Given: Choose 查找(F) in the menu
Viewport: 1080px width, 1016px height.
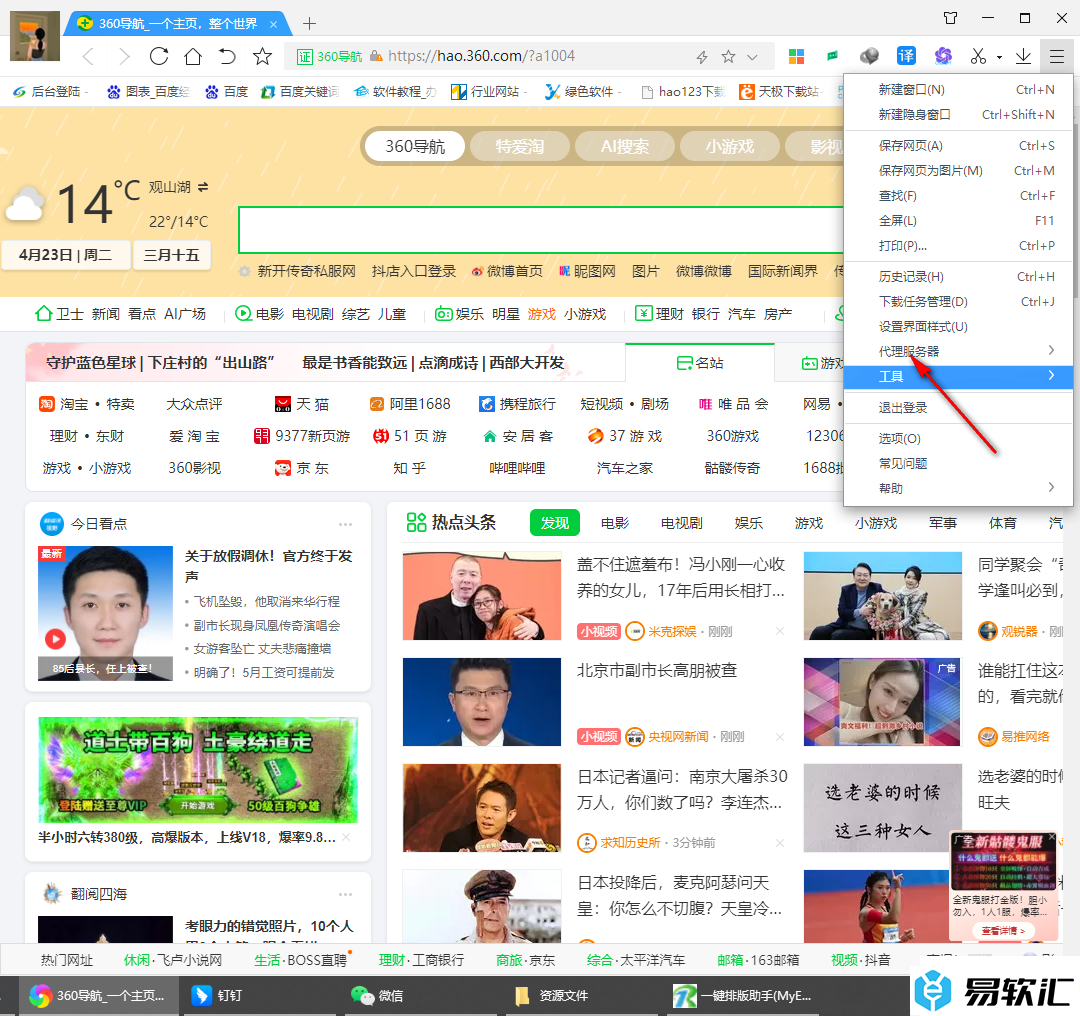Looking at the screenshot, I should (x=958, y=196).
